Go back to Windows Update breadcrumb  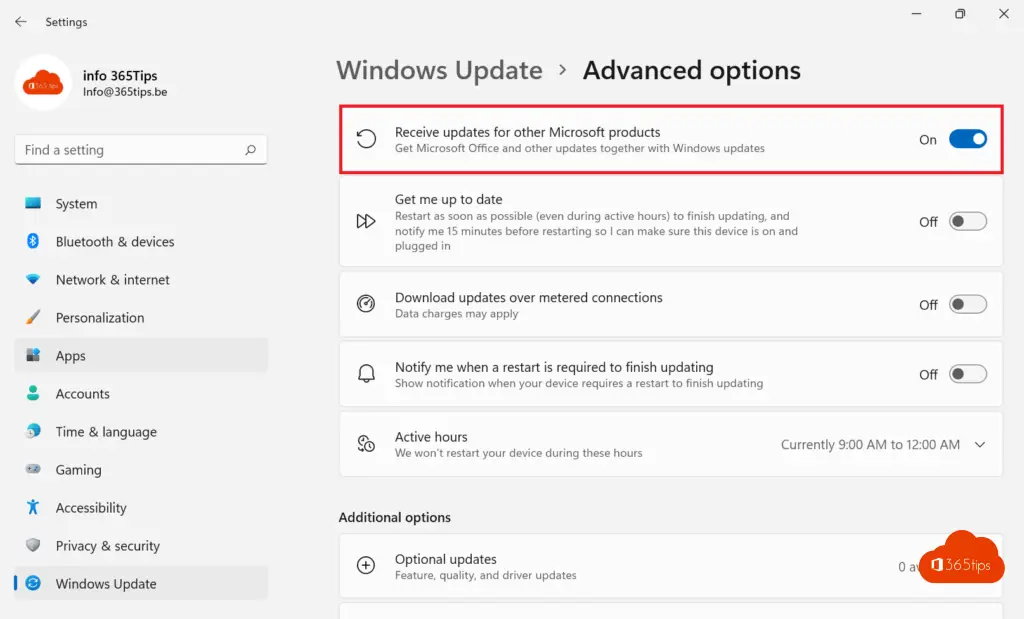click(x=439, y=71)
